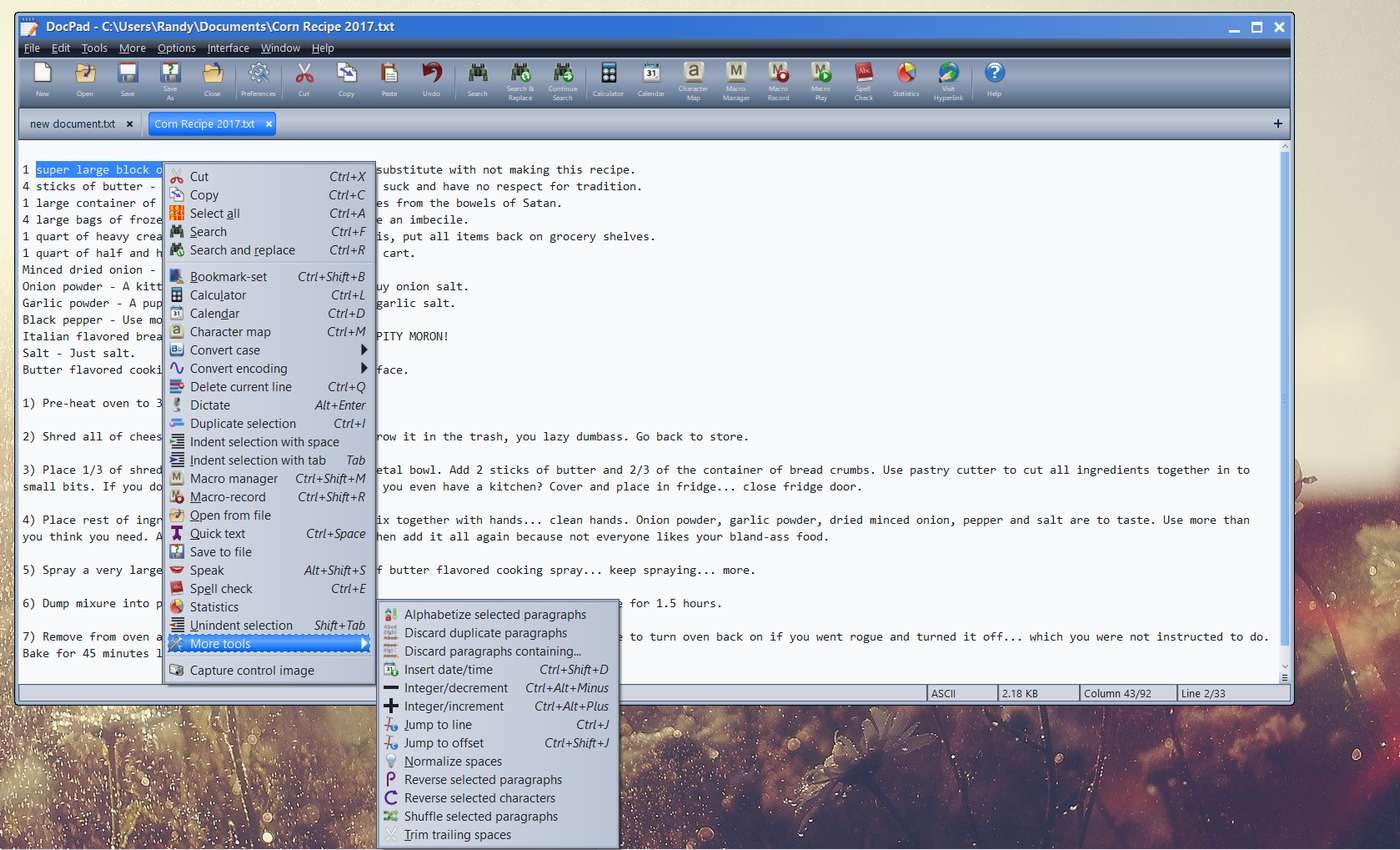
Task: Choose Unindent selection
Action: (x=270, y=625)
